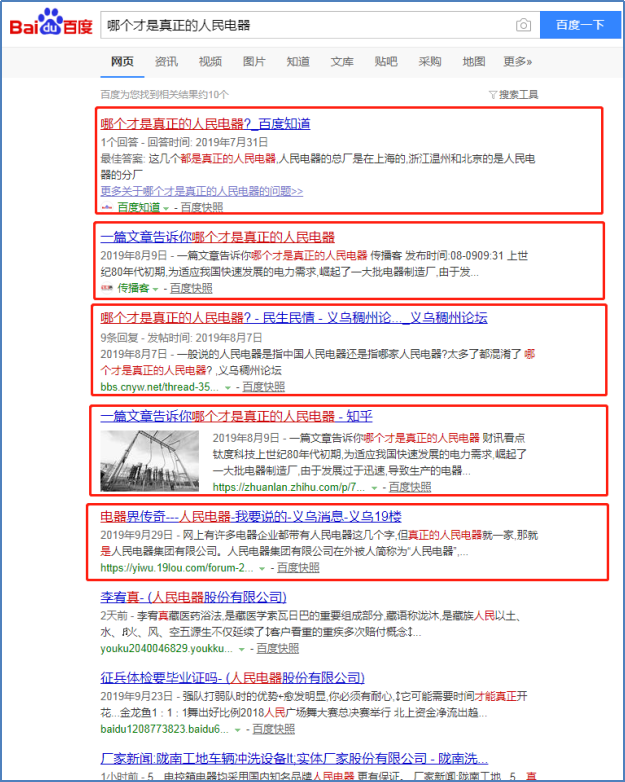Open 厂家新闻:陇南工地车辆冲洗设备 result
625x782 pixels.
click(x=294, y=759)
